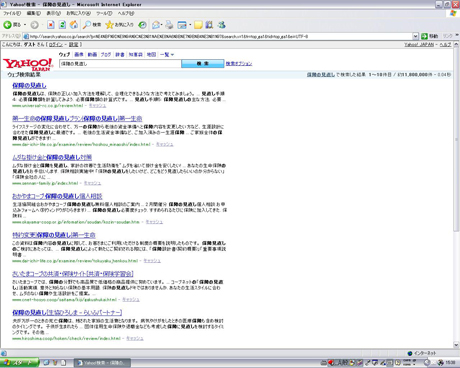Screen dimensions: 460x368
Task: Open the ヘルプ menu in menu bar
Action: [126, 13]
